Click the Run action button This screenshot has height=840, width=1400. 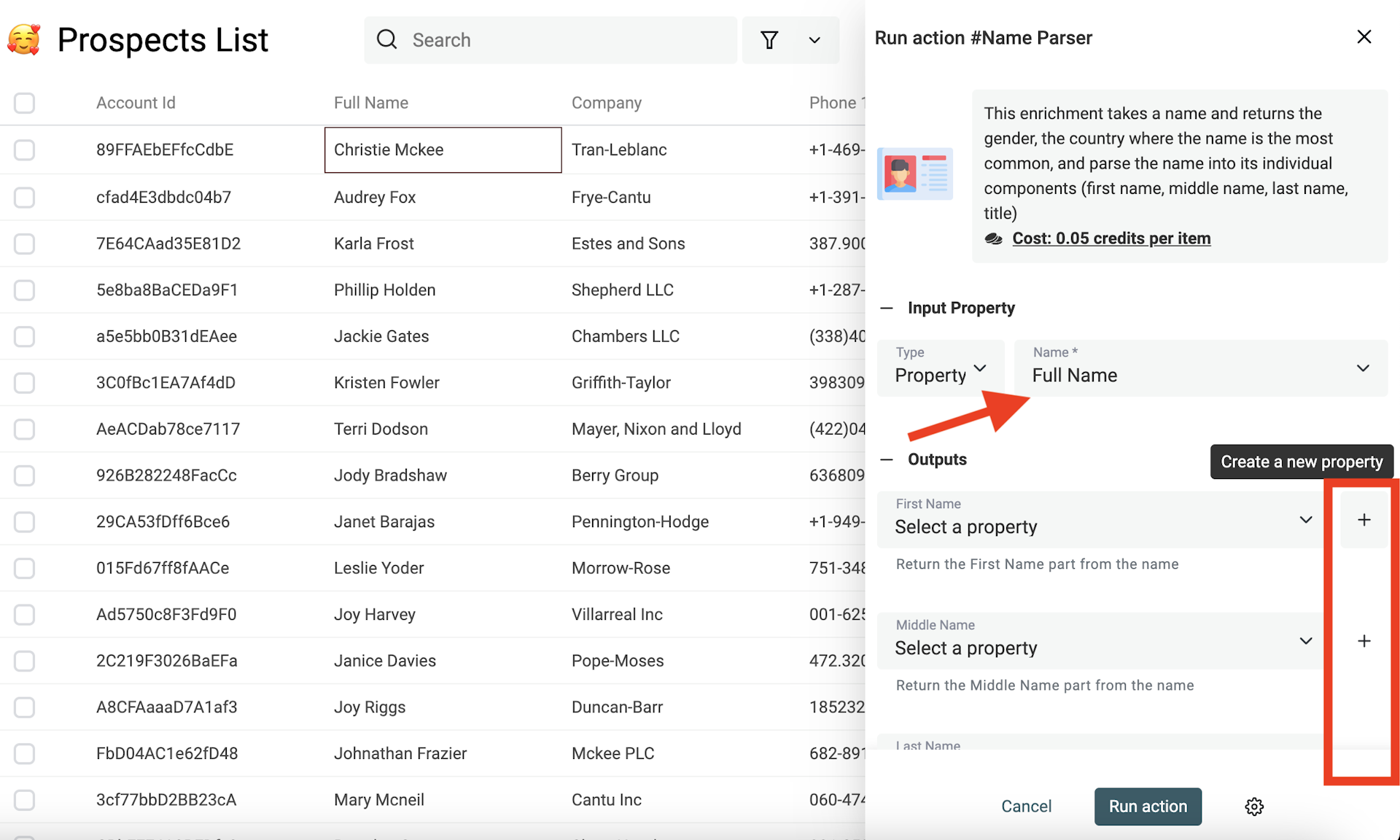(x=1147, y=806)
